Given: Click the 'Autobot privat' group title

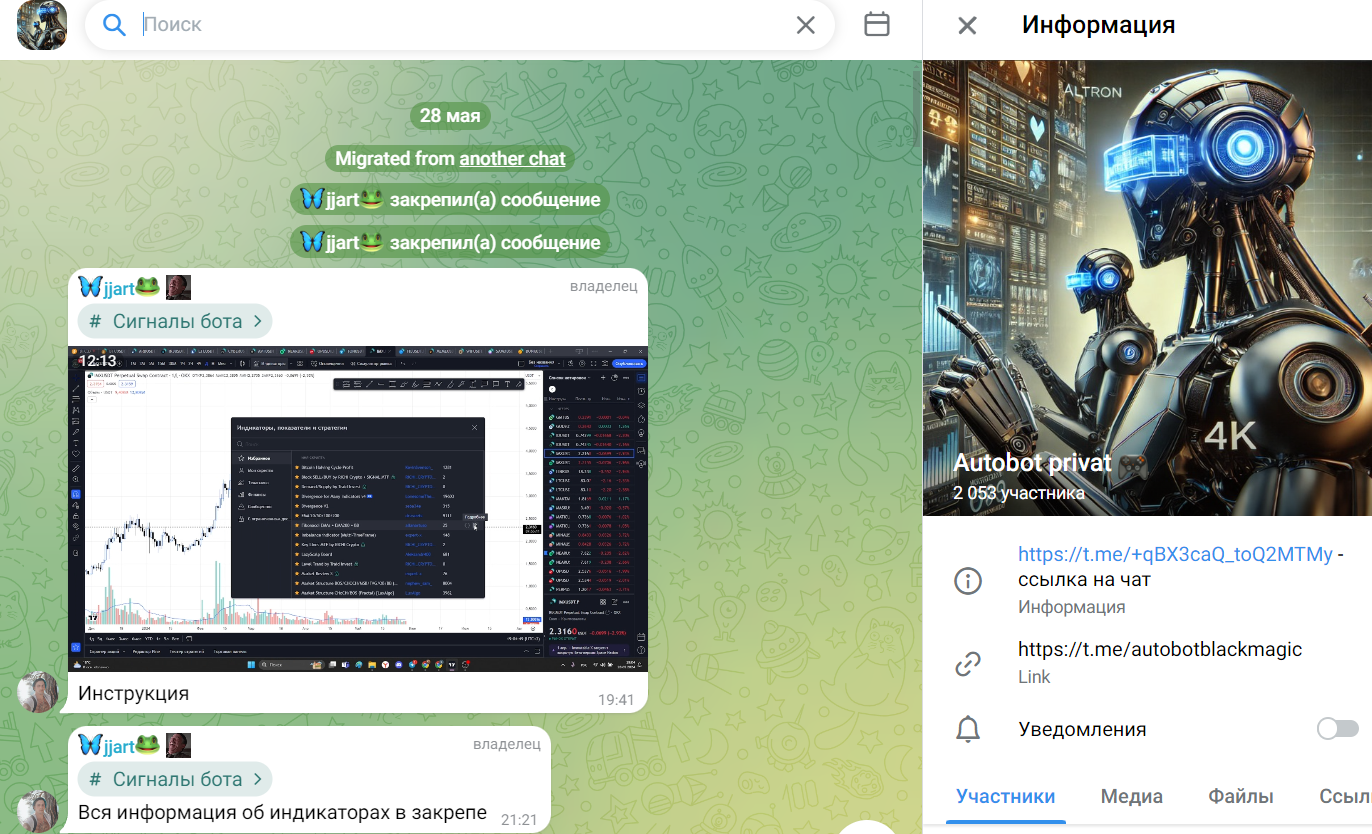Looking at the screenshot, I should [x=1032, y=463].
